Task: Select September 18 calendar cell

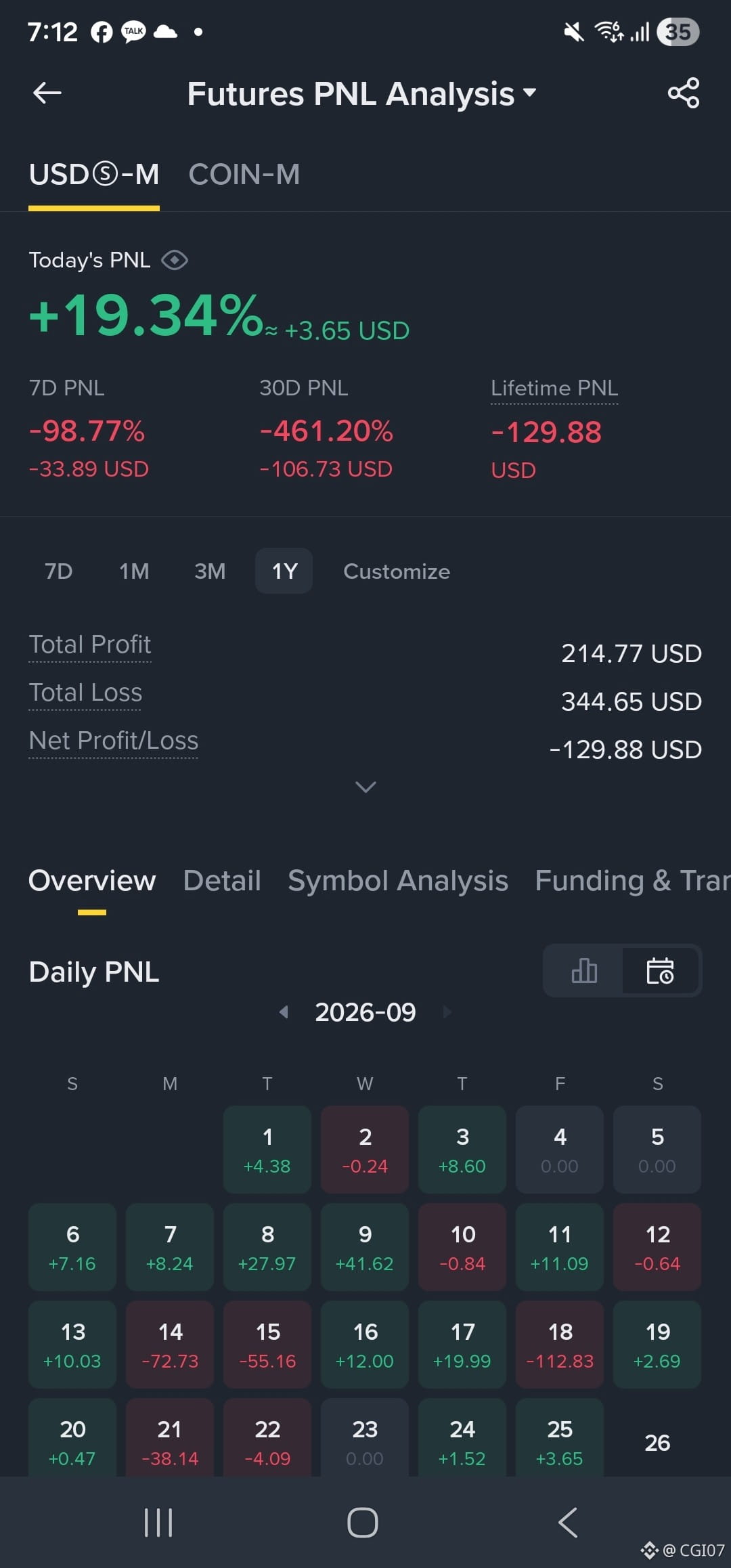Action: coord(560,1345)
